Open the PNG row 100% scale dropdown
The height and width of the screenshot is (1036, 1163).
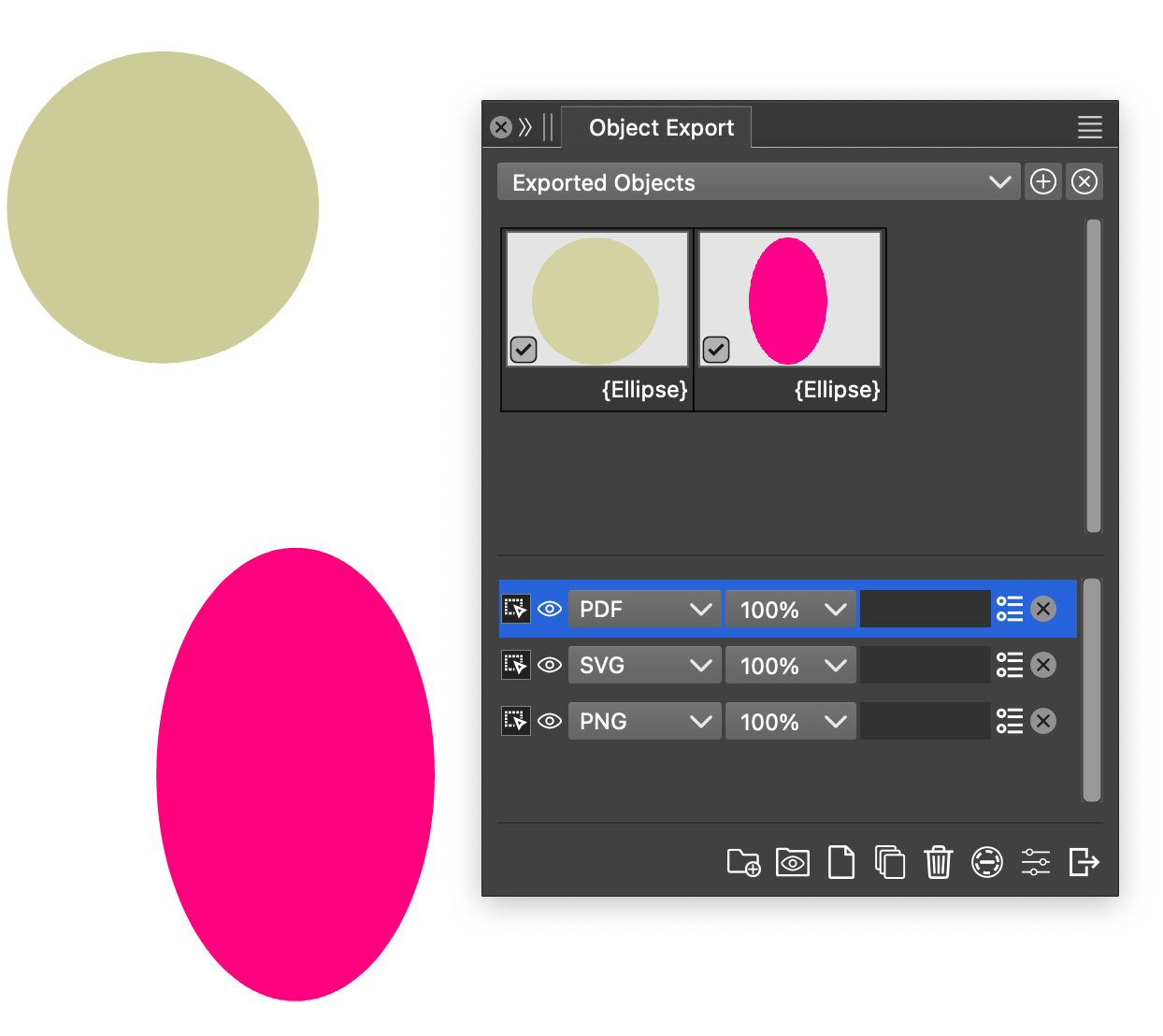point(791,721)
